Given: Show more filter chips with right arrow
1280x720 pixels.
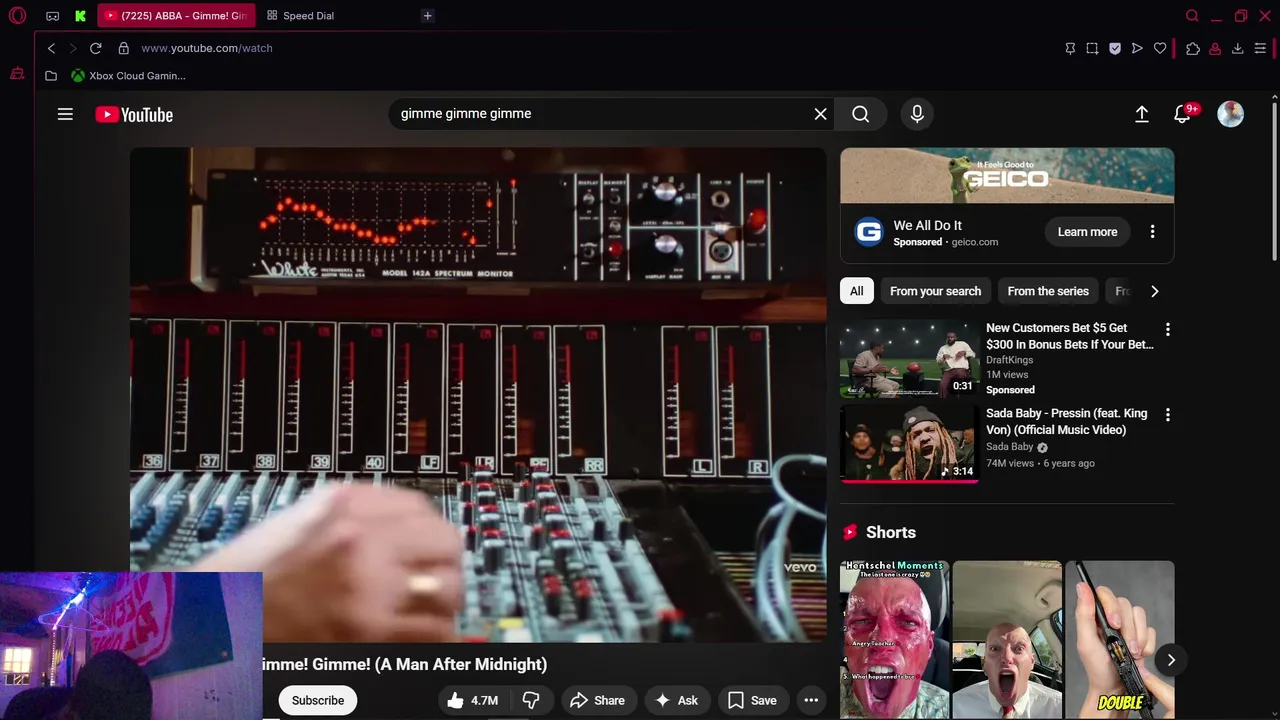Looking at the screenshot, I should click(x=1155, y=291).
